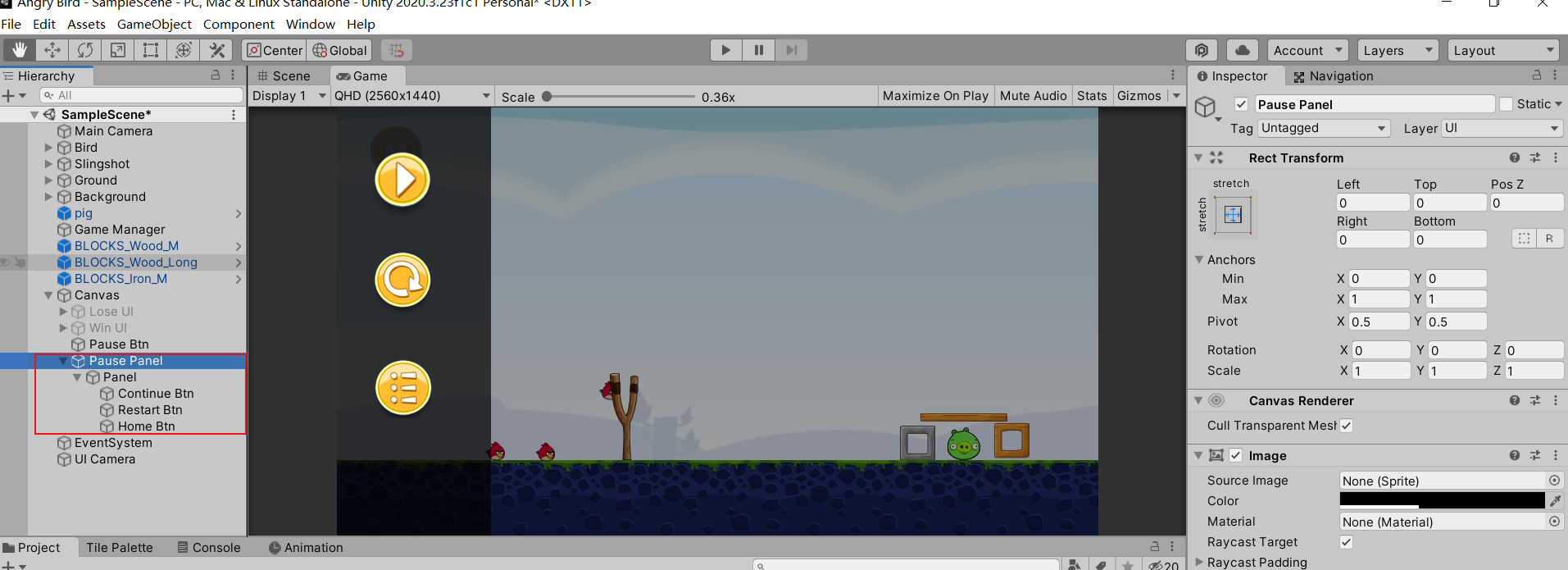Toggle blueprint mode button
1568x570 pixels.
click(1524, 239)
